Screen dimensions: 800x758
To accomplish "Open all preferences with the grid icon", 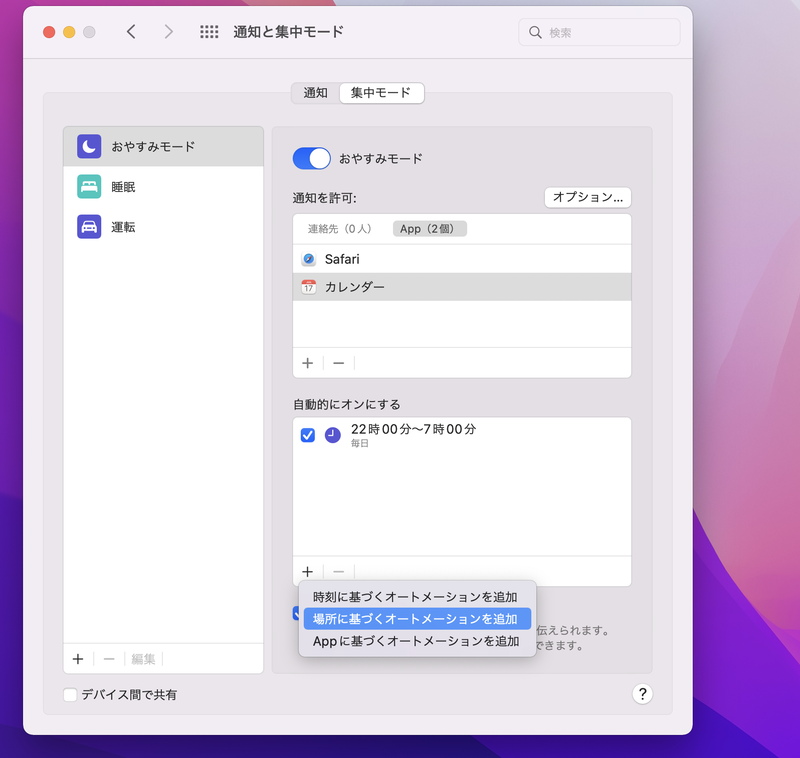I will click(x=209, y=31).
